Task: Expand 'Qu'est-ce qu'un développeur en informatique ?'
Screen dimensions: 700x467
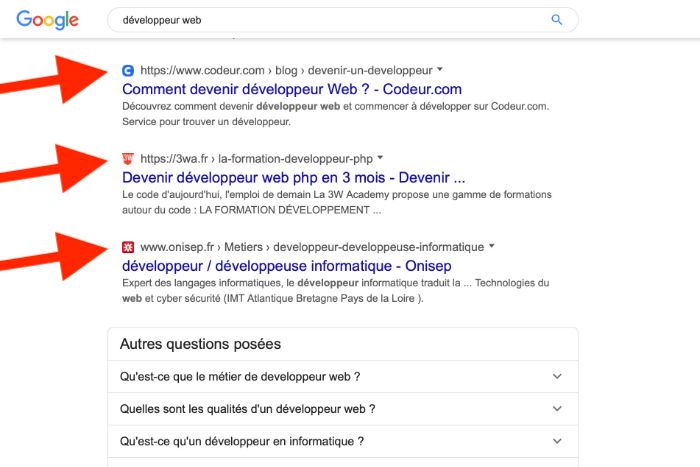Action: [241, 441]
